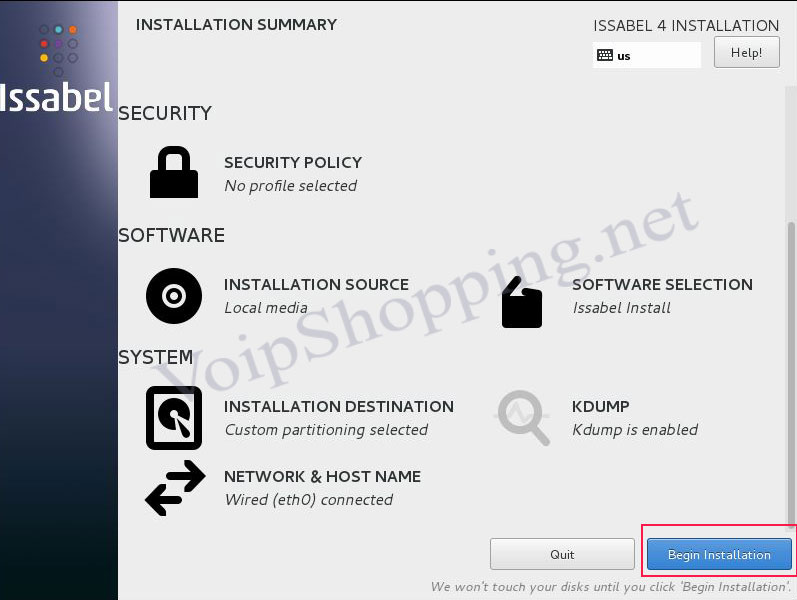This screenshot has width=797, height=600.
Task: Open the NETWORK & HOST NAME title link
Action: click(322, 476)
